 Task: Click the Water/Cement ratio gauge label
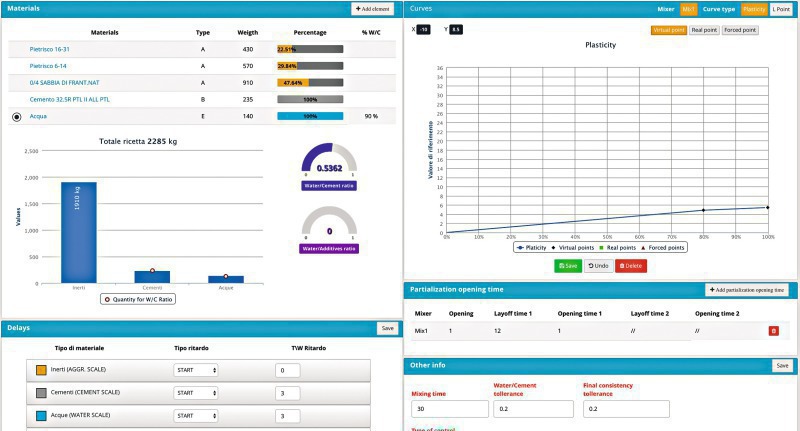click(329, 186)
